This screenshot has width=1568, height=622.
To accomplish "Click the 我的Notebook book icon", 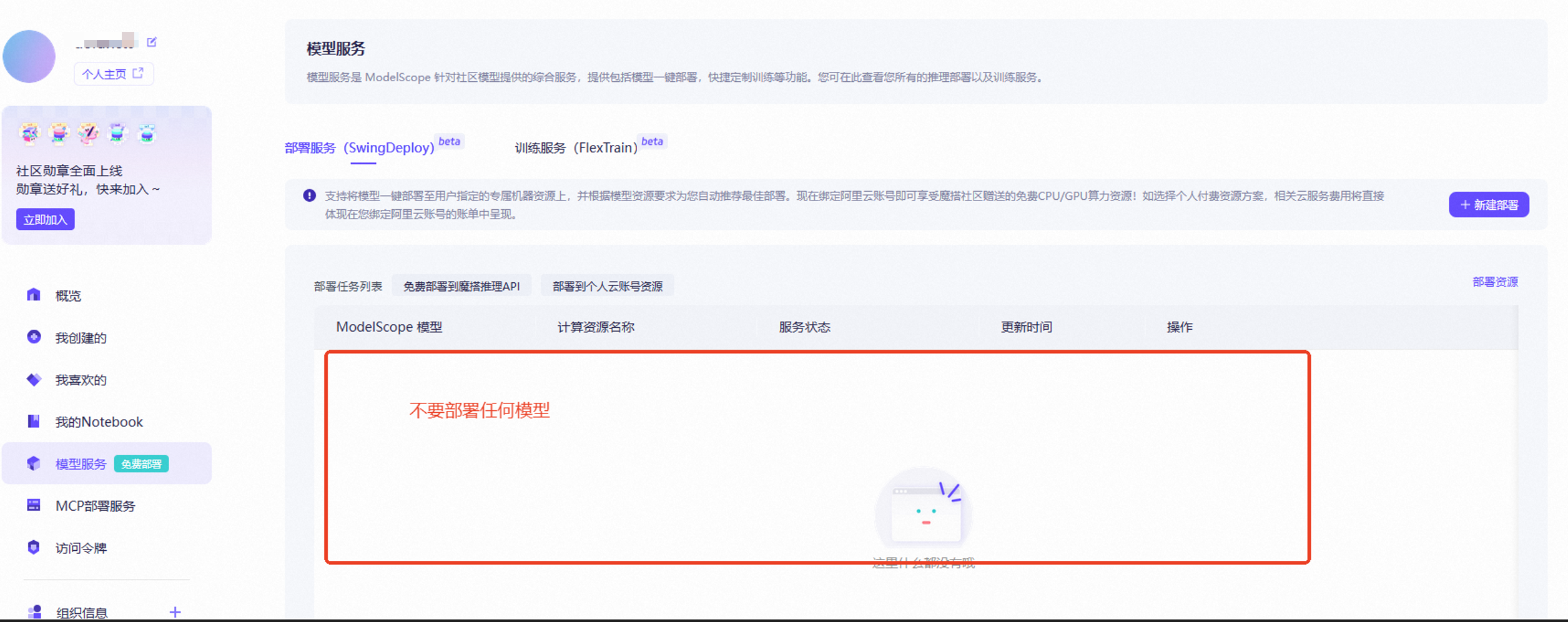I will pos(34,422).
